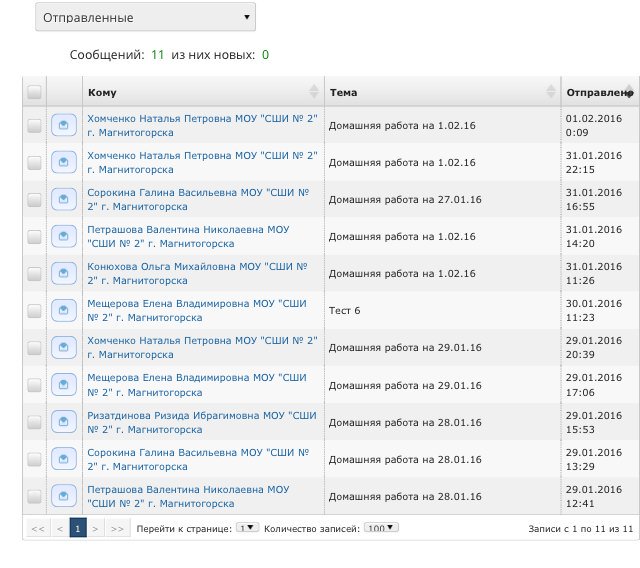Click the Тема column header label
The height and width of the screenshot is (568, 640).
point(343,93)
